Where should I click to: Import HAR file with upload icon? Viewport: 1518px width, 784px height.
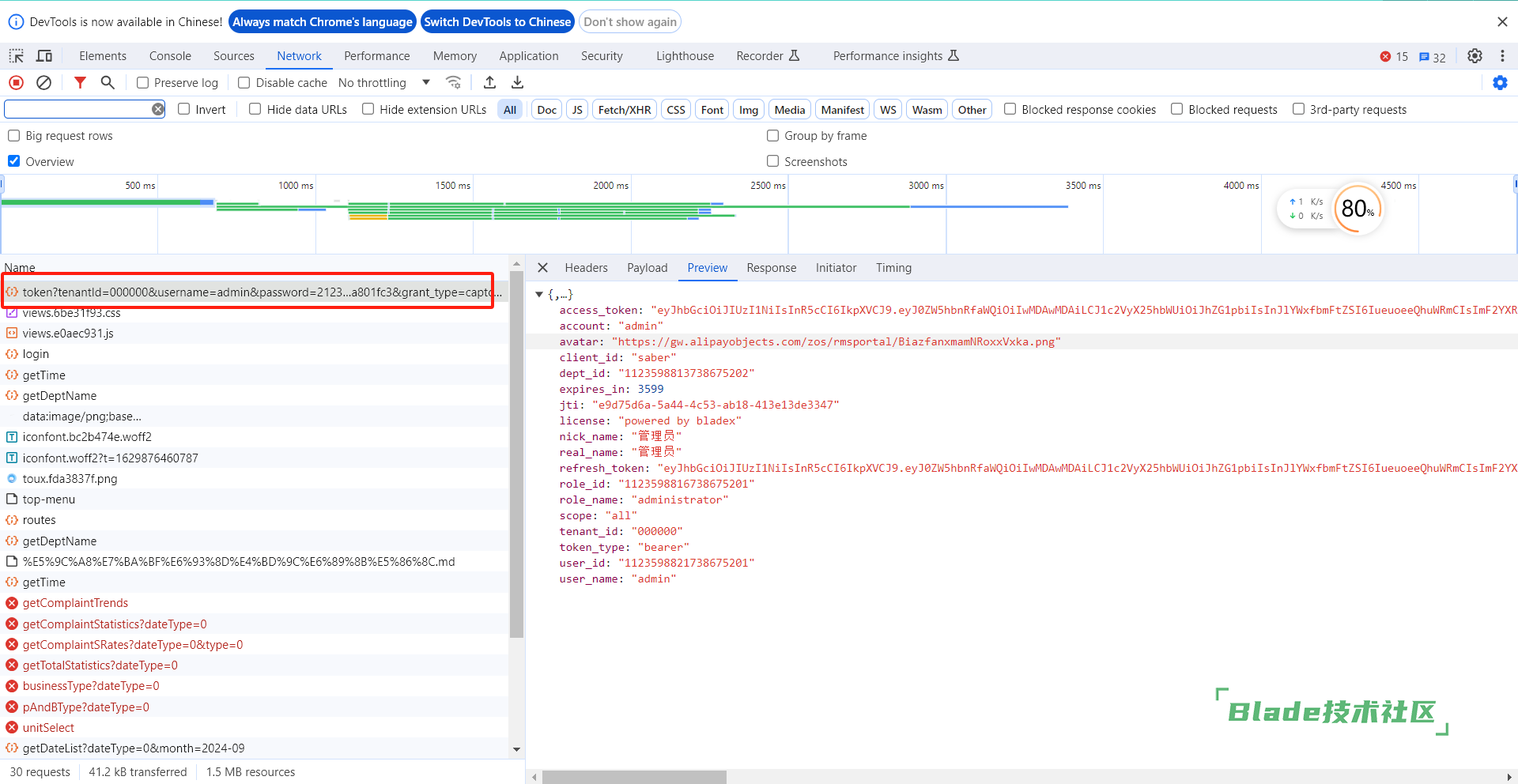coord(489,82)
